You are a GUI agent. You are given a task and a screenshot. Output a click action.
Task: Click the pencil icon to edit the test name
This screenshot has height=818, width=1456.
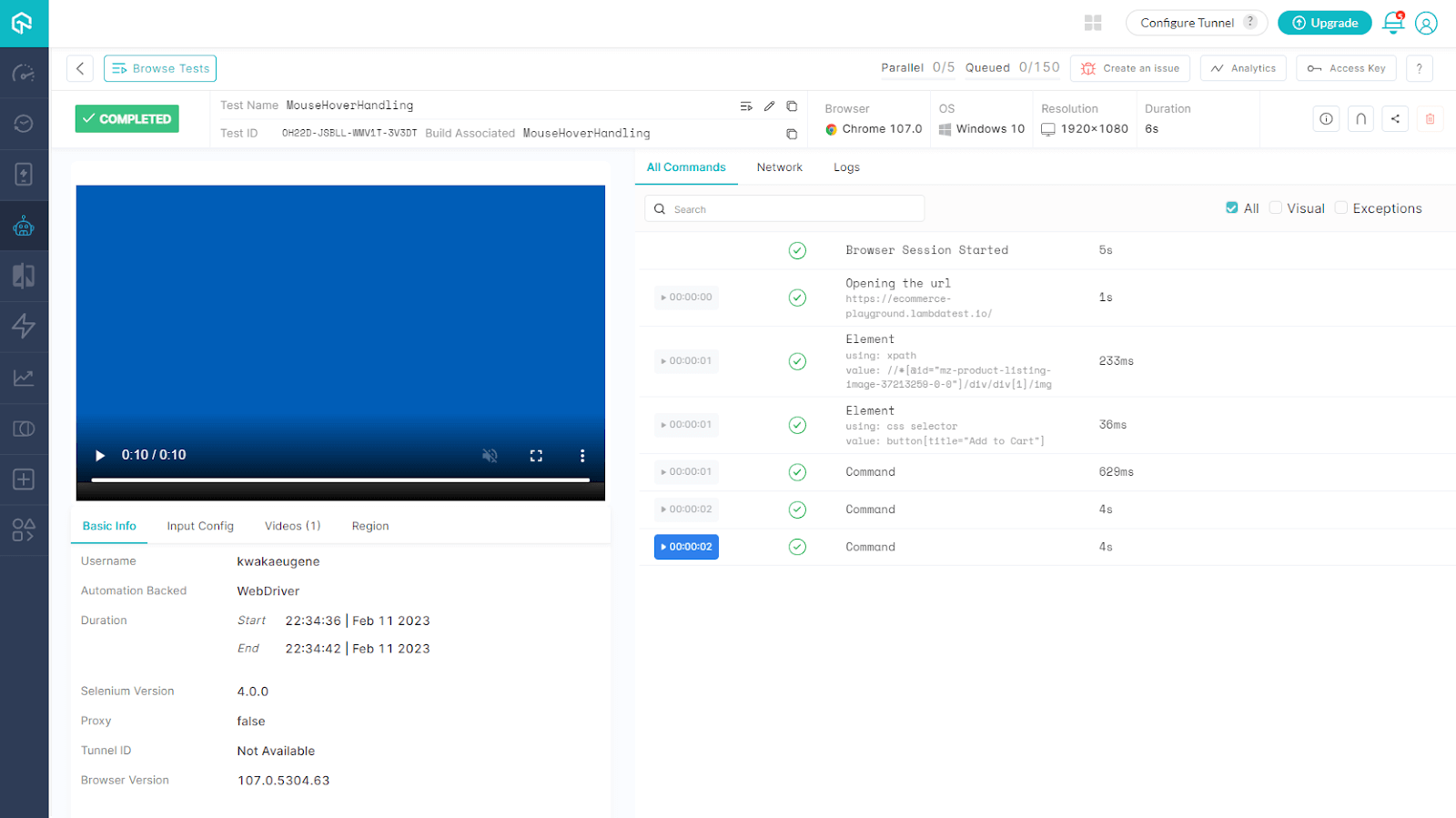(770, 106)
